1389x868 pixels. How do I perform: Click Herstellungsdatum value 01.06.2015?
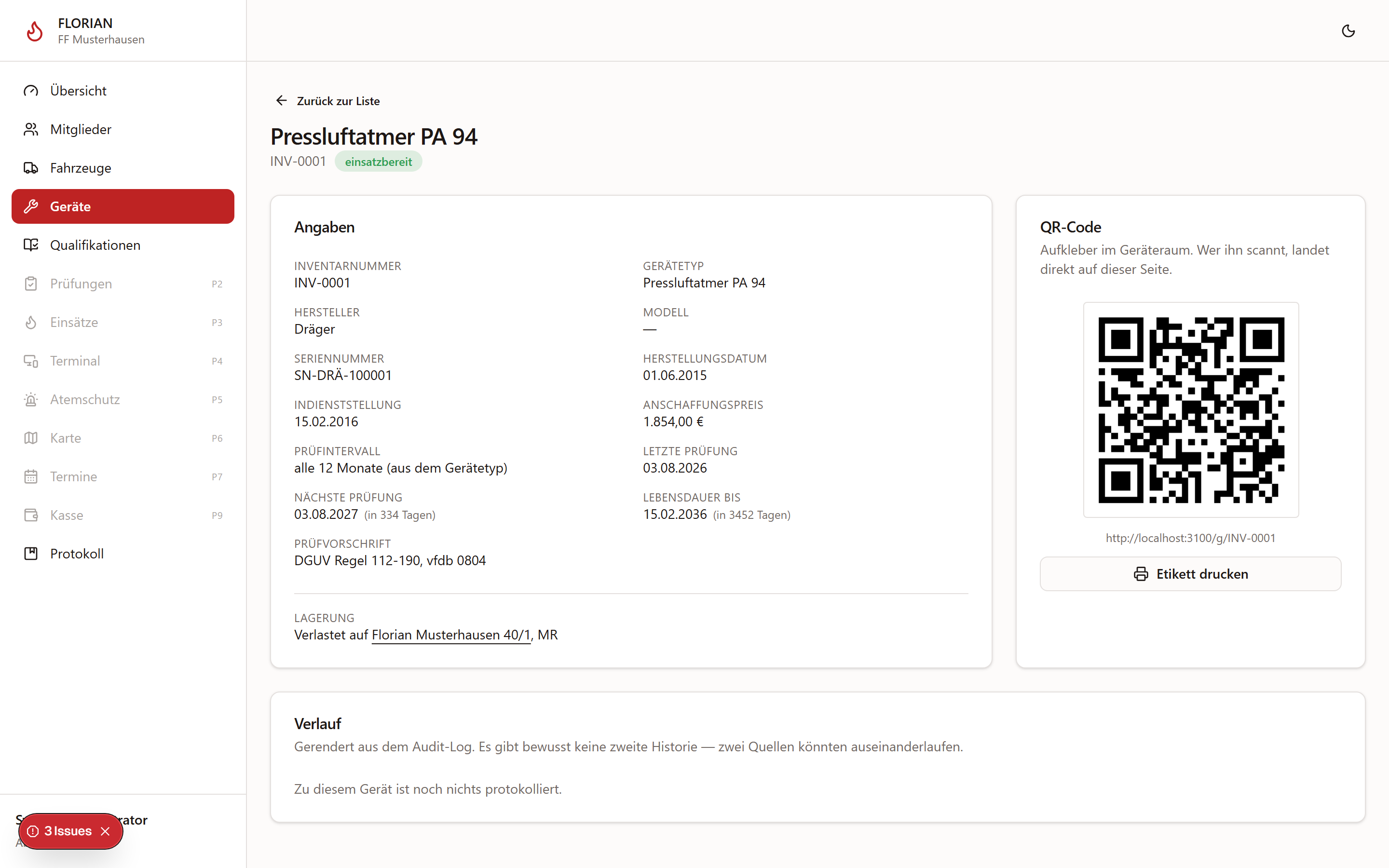(x=675, y=376)
